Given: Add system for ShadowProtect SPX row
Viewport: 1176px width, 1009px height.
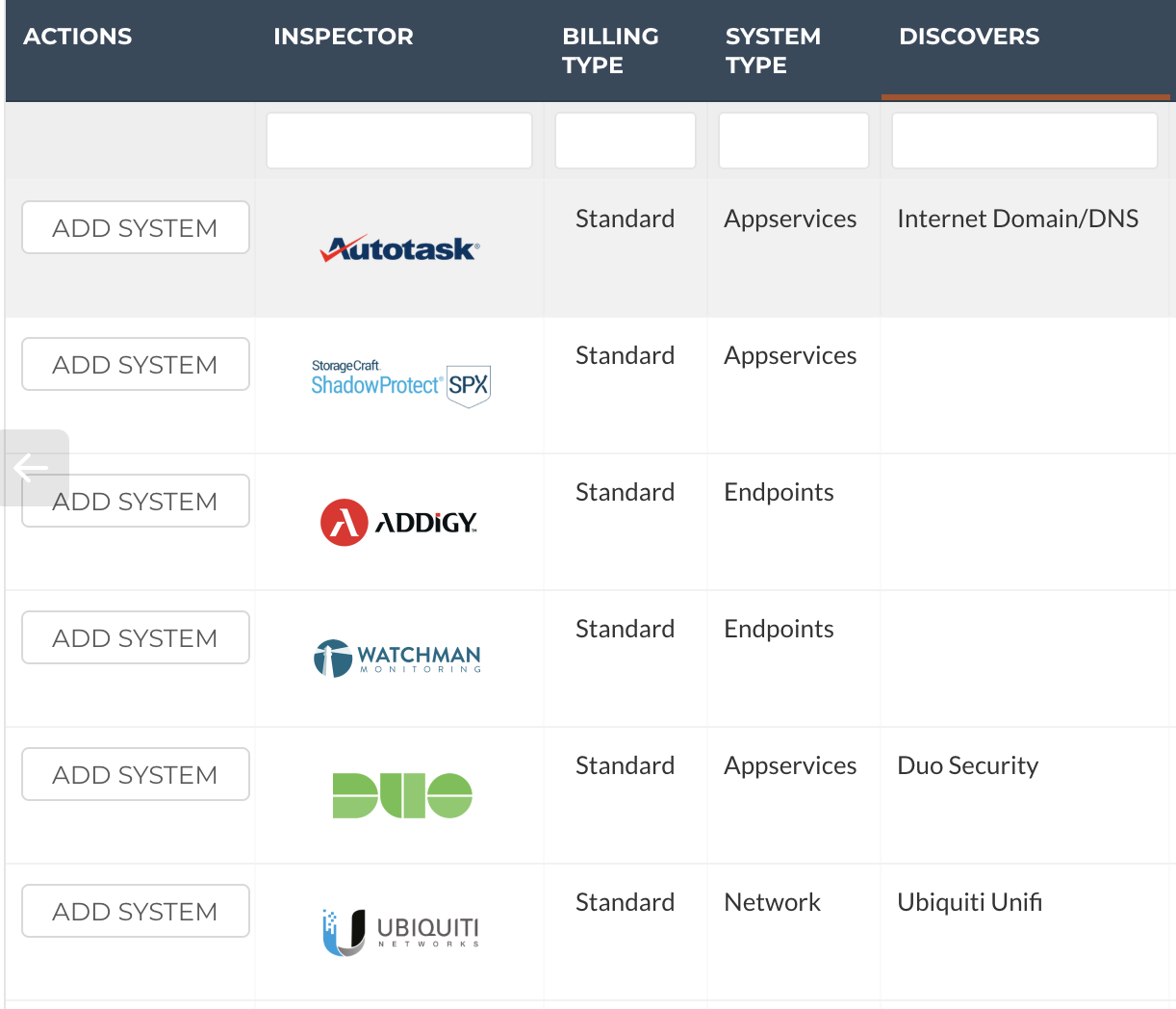Looking at the screenshot, I should tap(136, 364).
